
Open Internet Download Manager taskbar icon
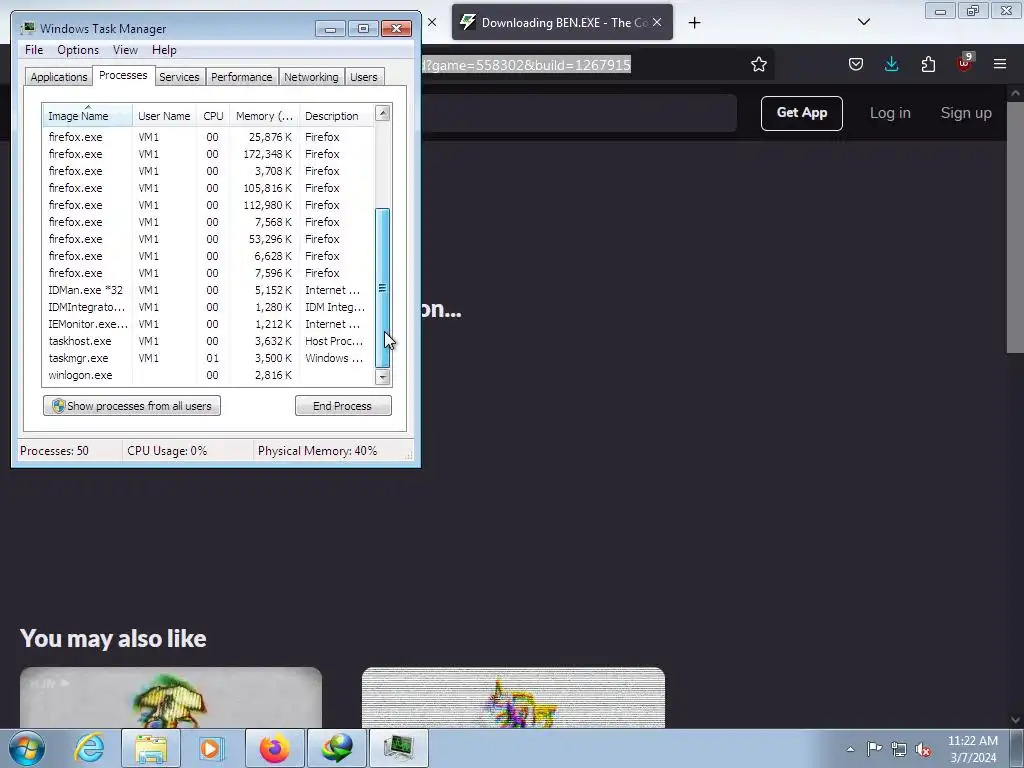pos(337,748)
